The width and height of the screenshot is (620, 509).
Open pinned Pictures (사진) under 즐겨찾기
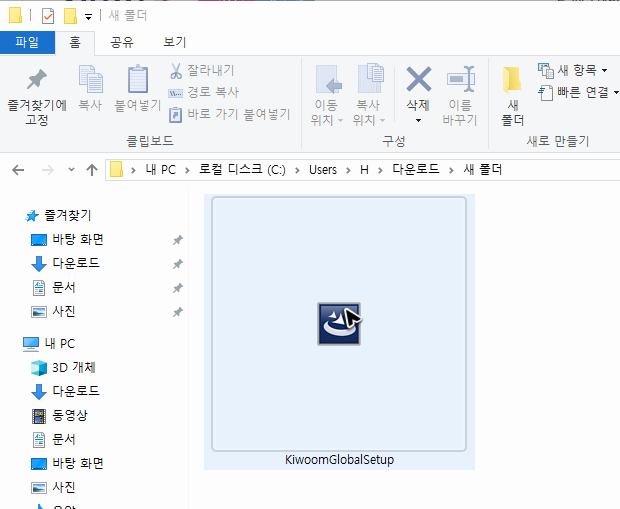[53, 312]
